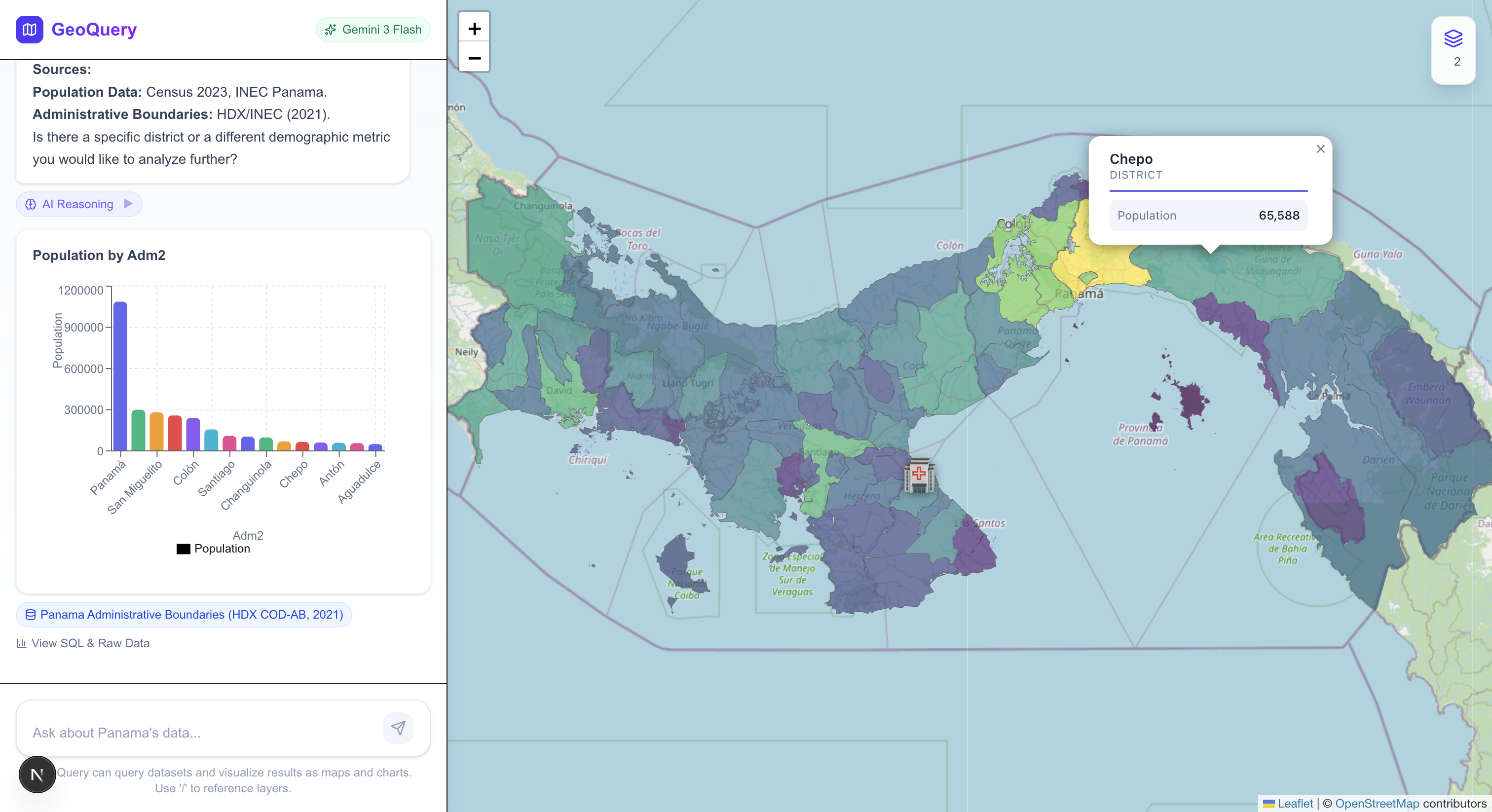The width and height of the screenshot is (1492, 812).
Task: Click the green San Miguelito chart bar
Action: (x=138, y=430)
